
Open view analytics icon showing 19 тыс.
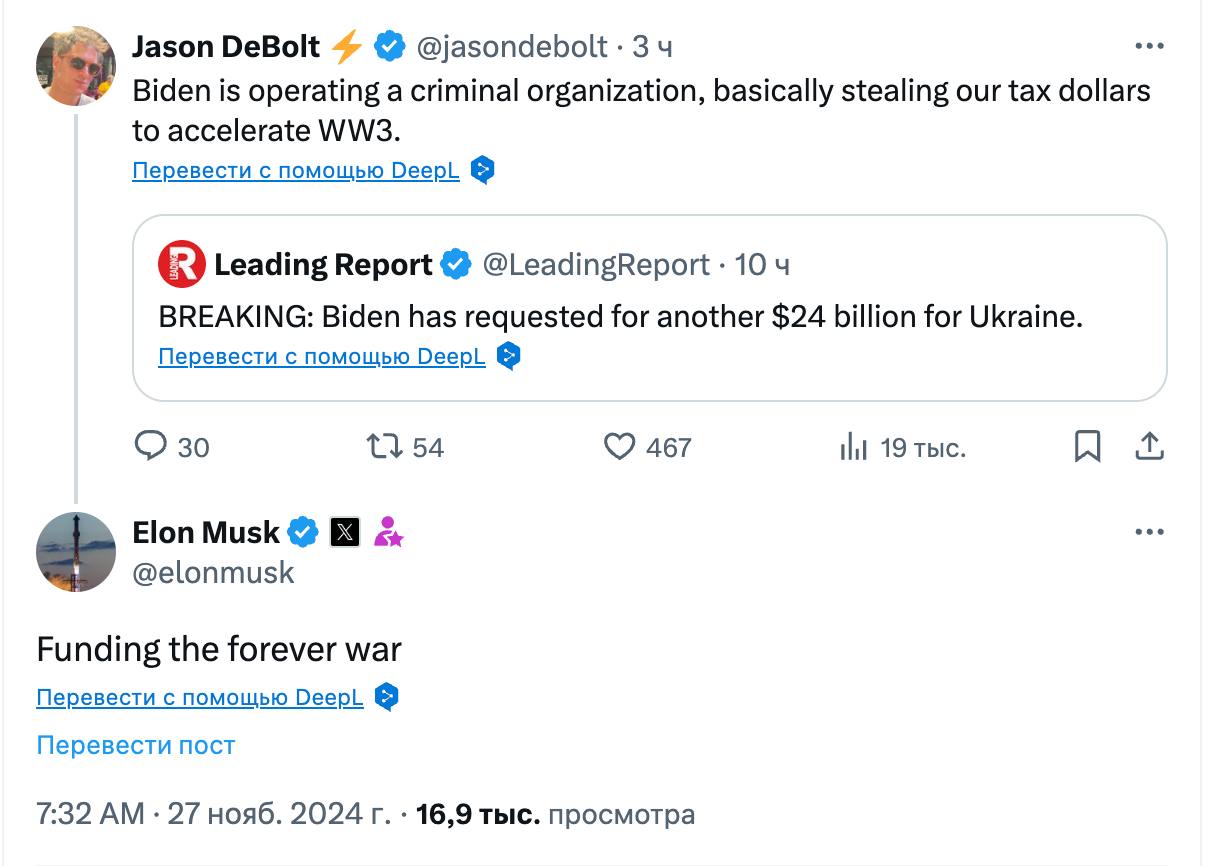point(853,447)
